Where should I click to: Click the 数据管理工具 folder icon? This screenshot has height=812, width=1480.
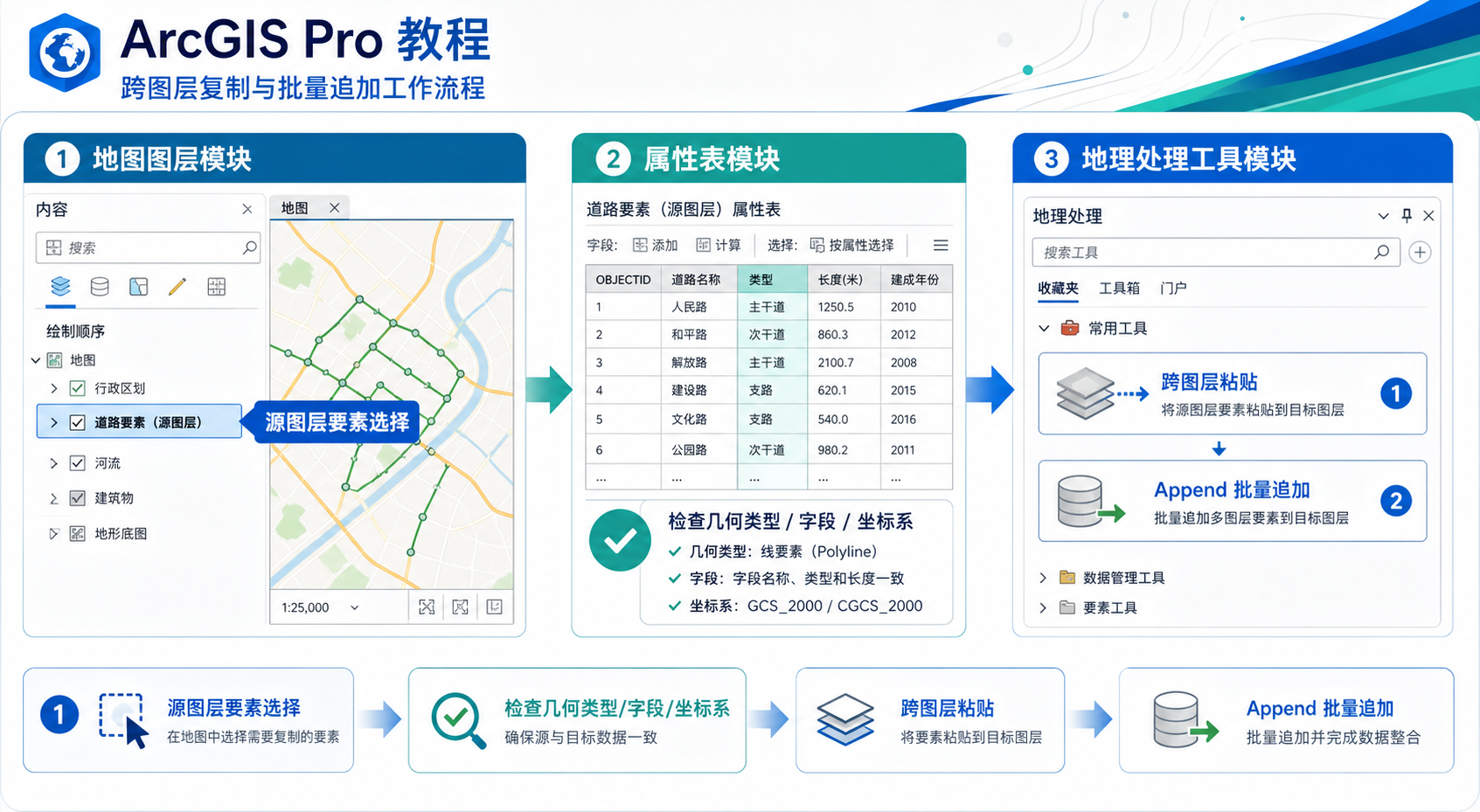click(x=1067, y=578)
